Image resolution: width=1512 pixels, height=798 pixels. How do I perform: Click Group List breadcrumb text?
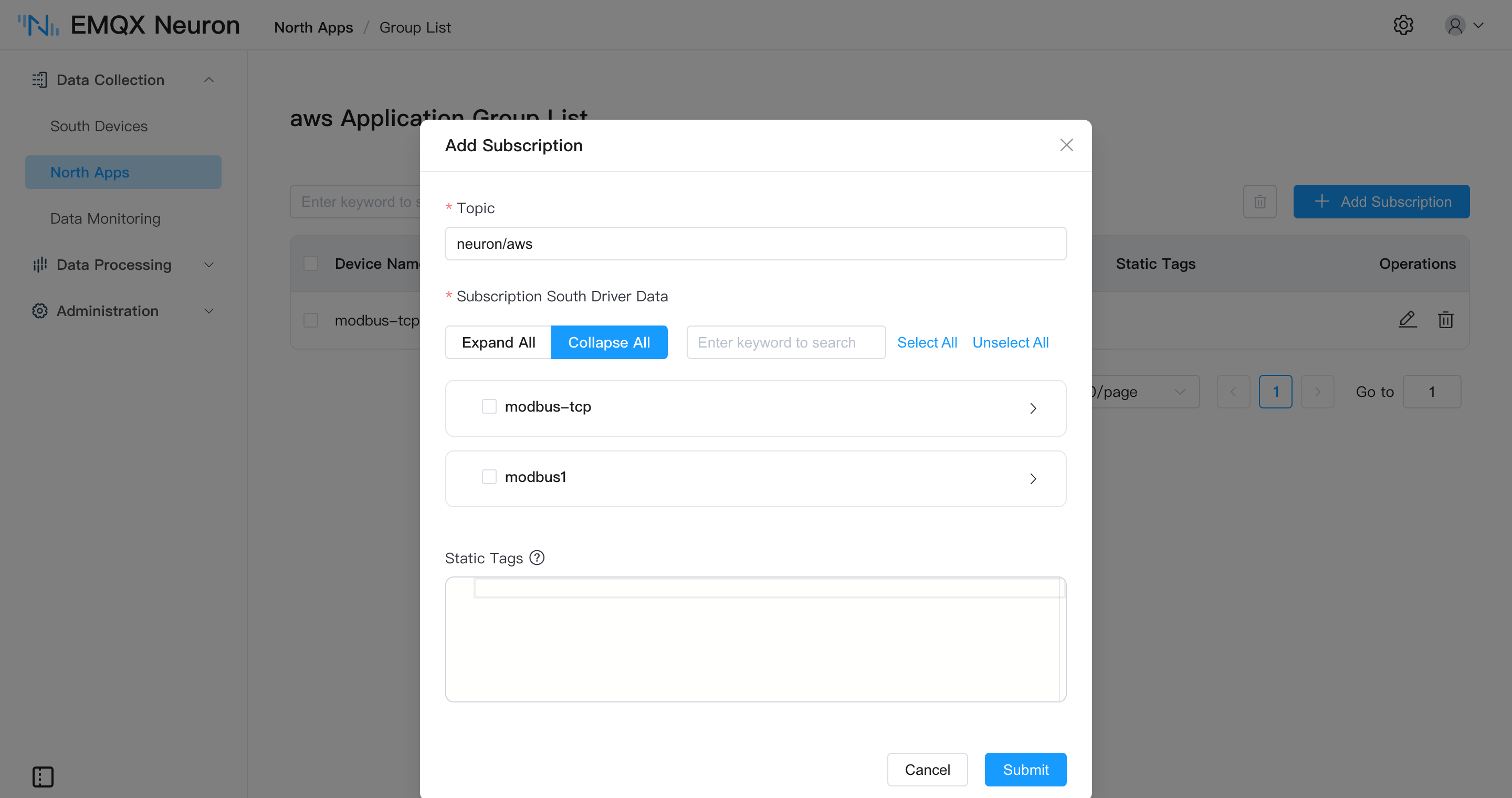(x=415, y=28)
